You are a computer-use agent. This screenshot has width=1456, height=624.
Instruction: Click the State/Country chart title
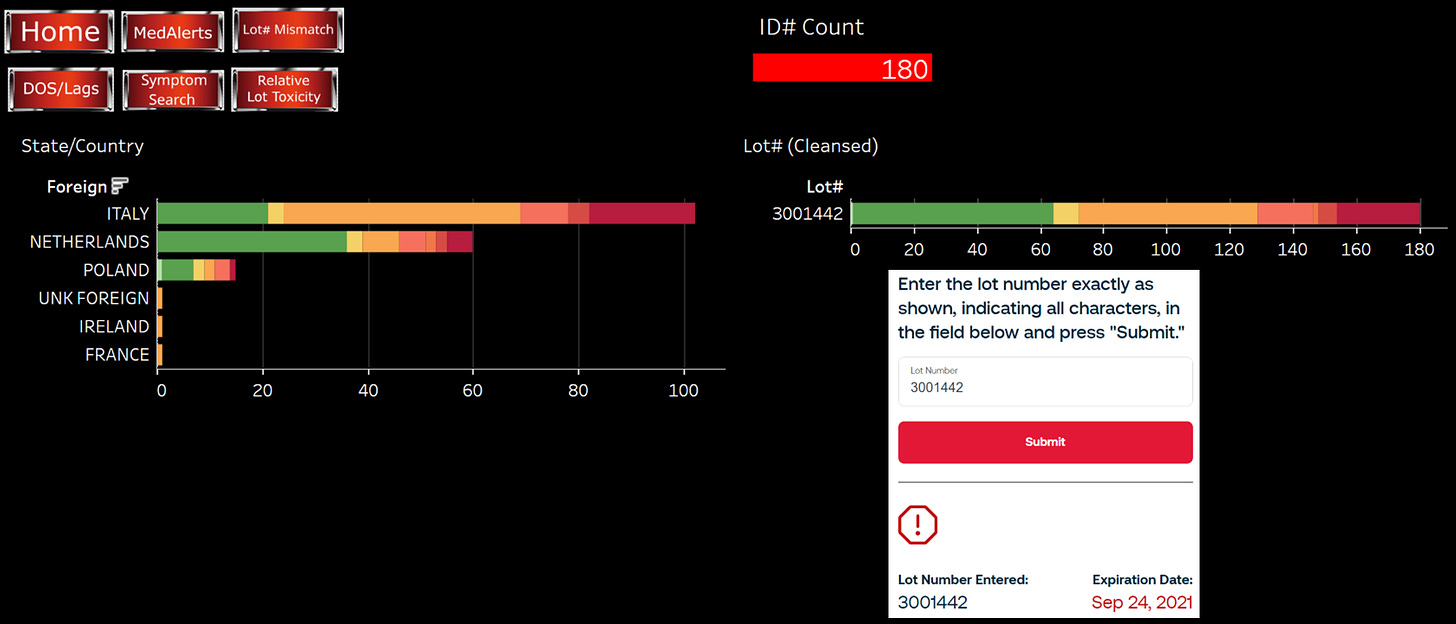83,146
